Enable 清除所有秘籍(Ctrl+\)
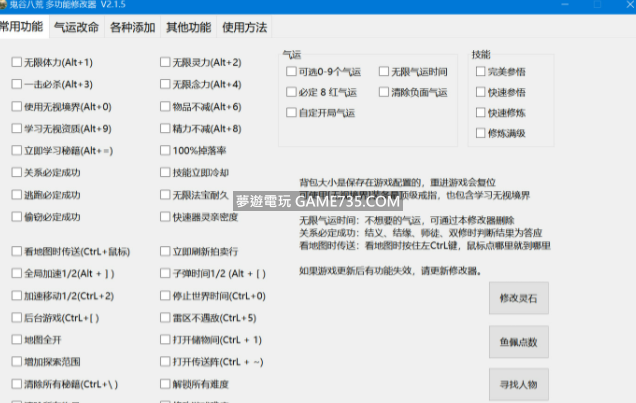The width and height of the screenshot is (636, 403). (17, 384)
